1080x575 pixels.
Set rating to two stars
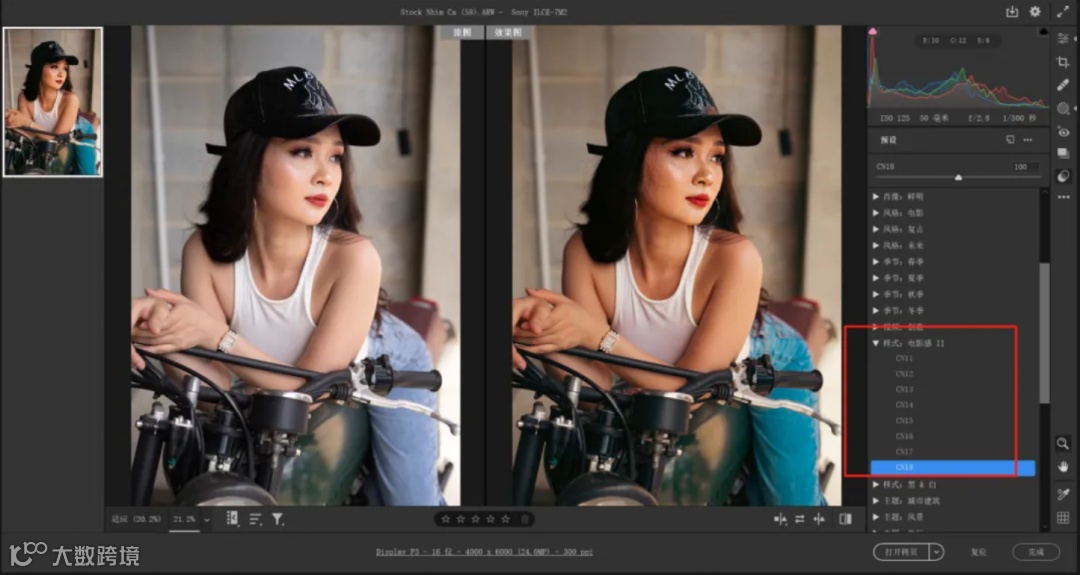tap(461, 519)
